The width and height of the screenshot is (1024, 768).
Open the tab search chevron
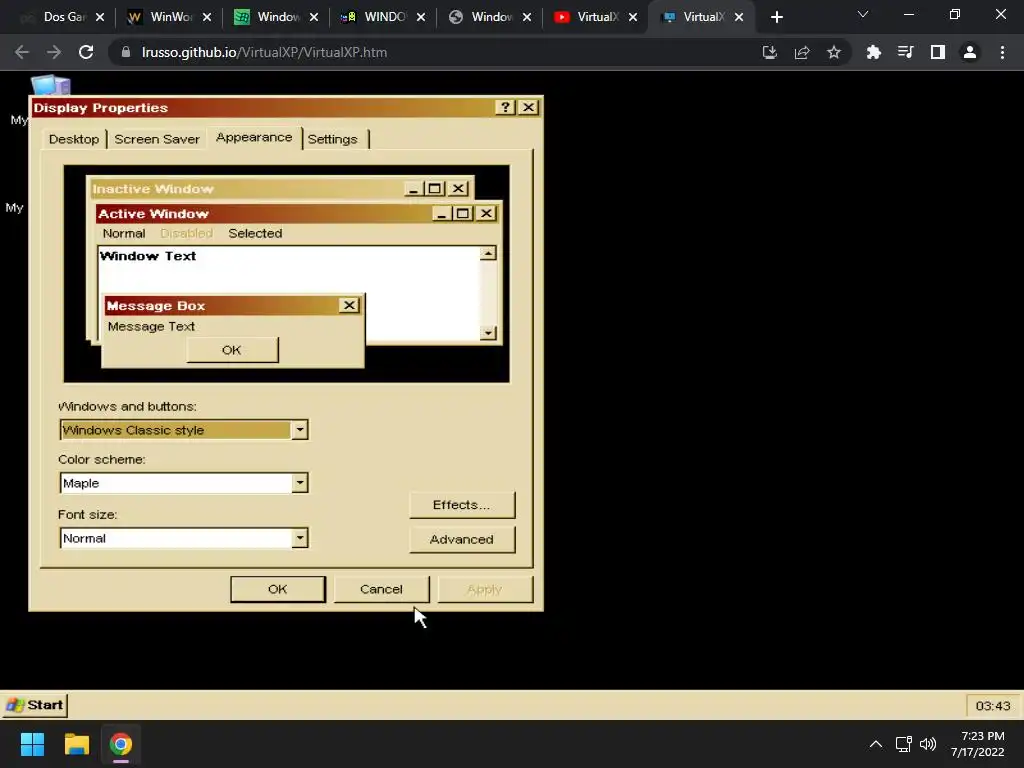point(863,14)
